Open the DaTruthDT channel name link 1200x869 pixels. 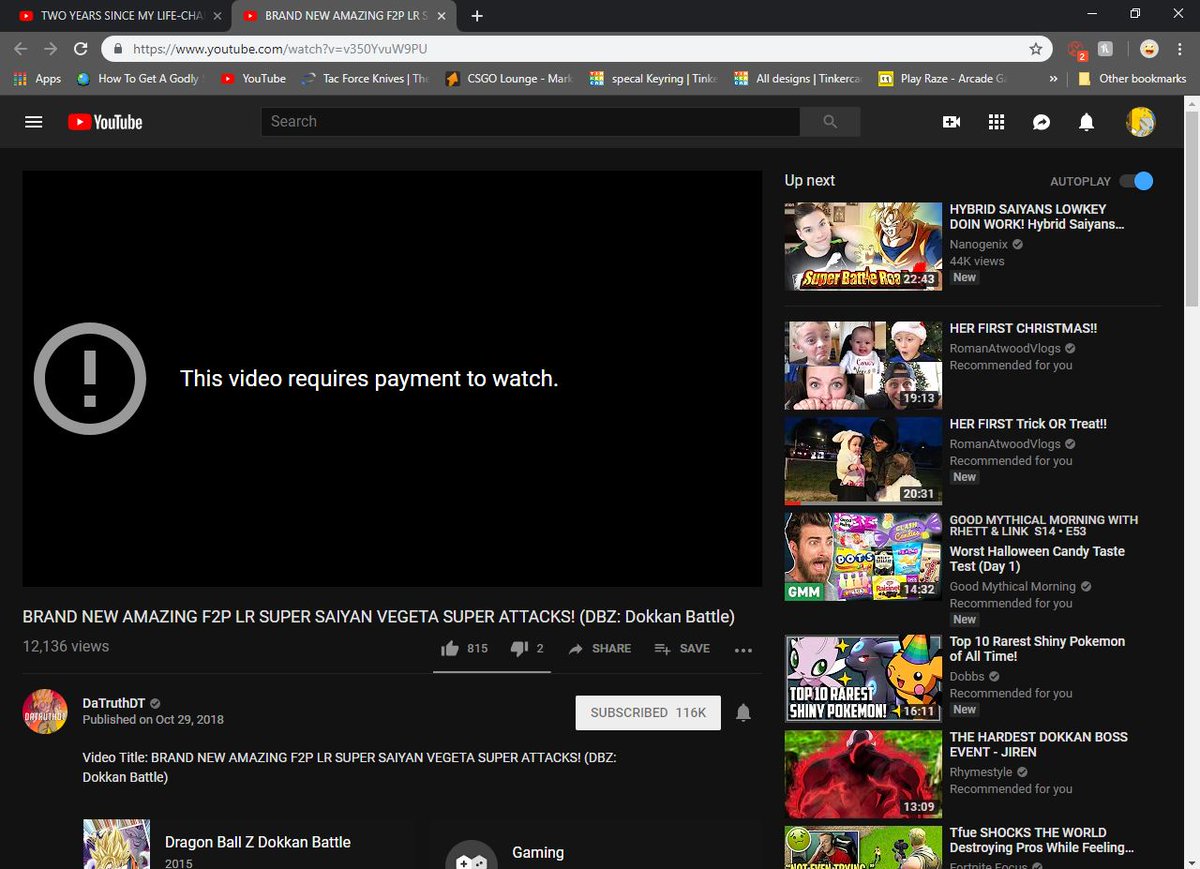(115, 703)
